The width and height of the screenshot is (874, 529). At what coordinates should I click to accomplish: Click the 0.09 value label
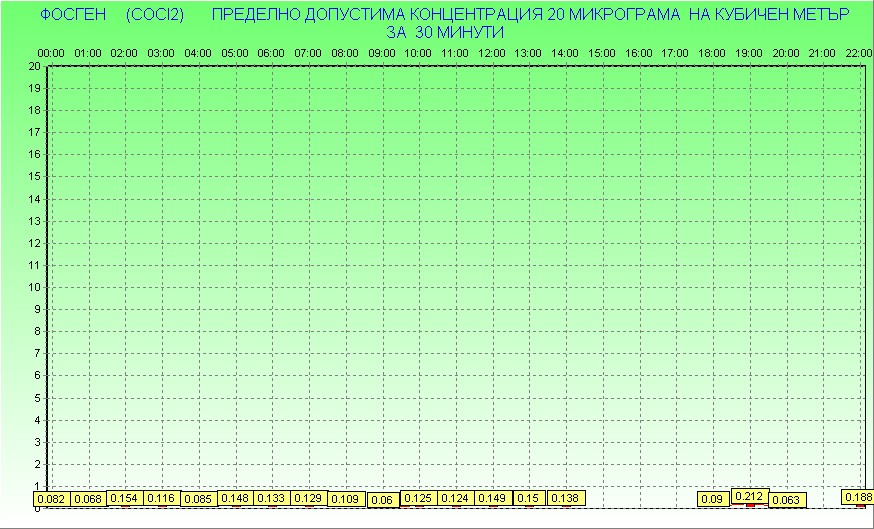point(713,499)
